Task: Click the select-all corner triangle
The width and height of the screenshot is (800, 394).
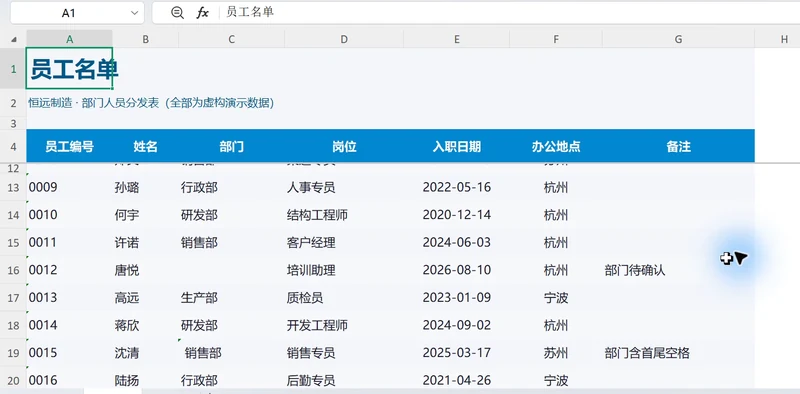Action: click(x=14, y=39)
